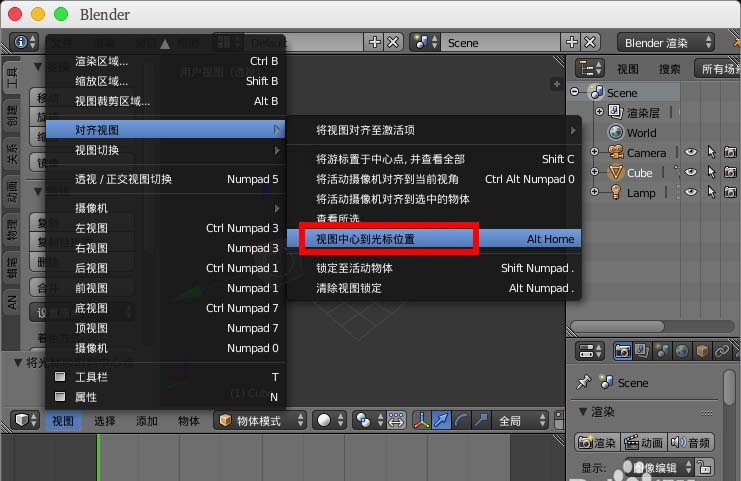Open the properties editor type selector
This screenshot has width=741, height=481.
click(x=589, y=351)
